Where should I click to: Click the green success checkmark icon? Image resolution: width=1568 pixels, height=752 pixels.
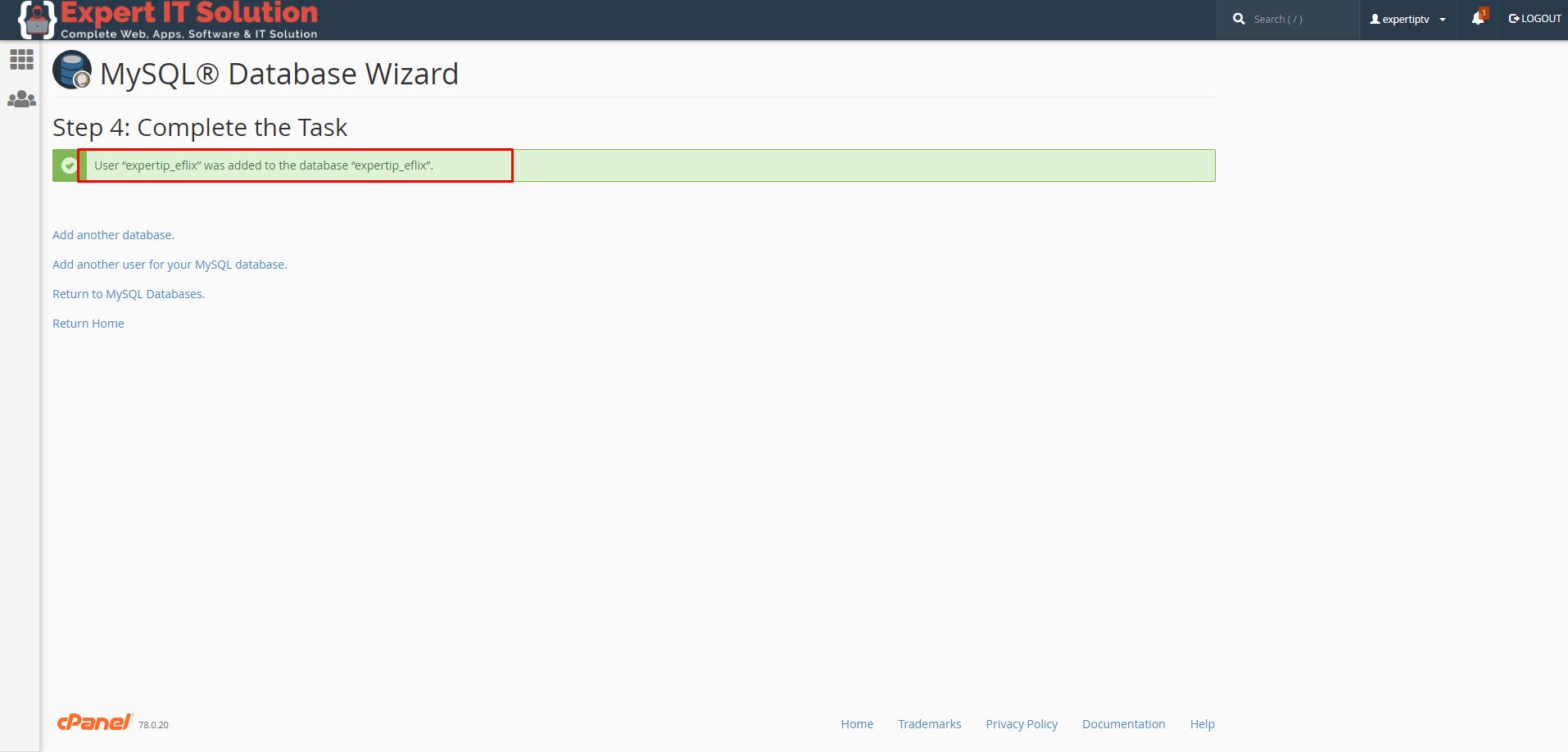[69, 165]
